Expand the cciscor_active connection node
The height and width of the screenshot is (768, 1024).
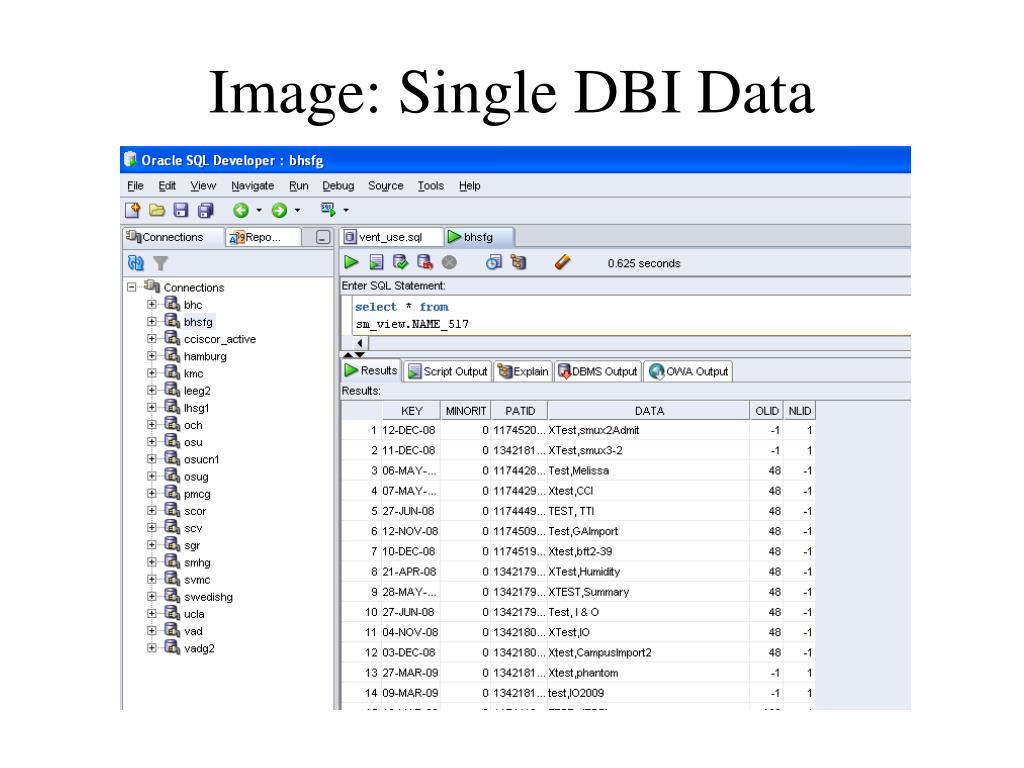(152, 338)
